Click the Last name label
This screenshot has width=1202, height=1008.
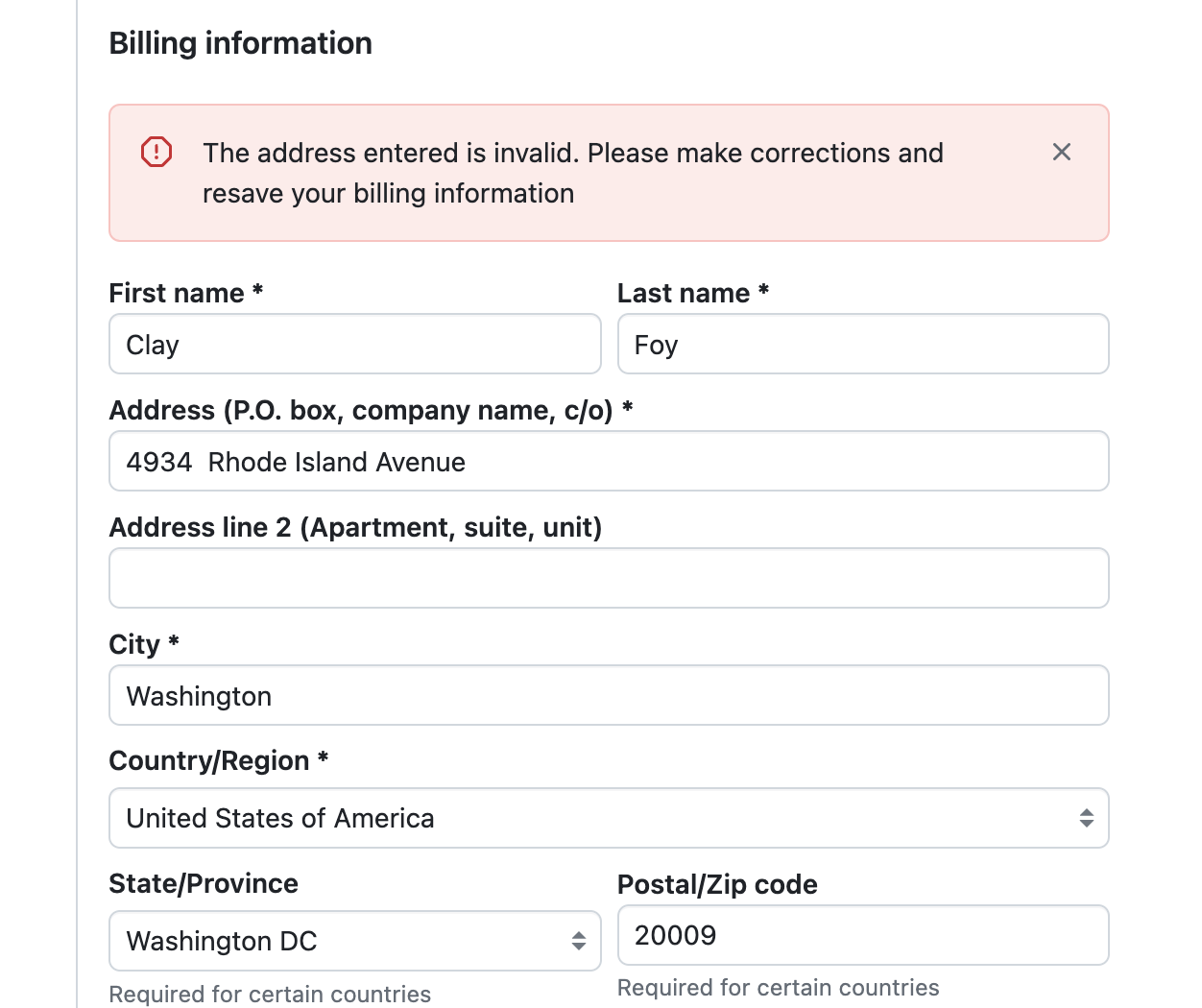[x=693, y=293]
